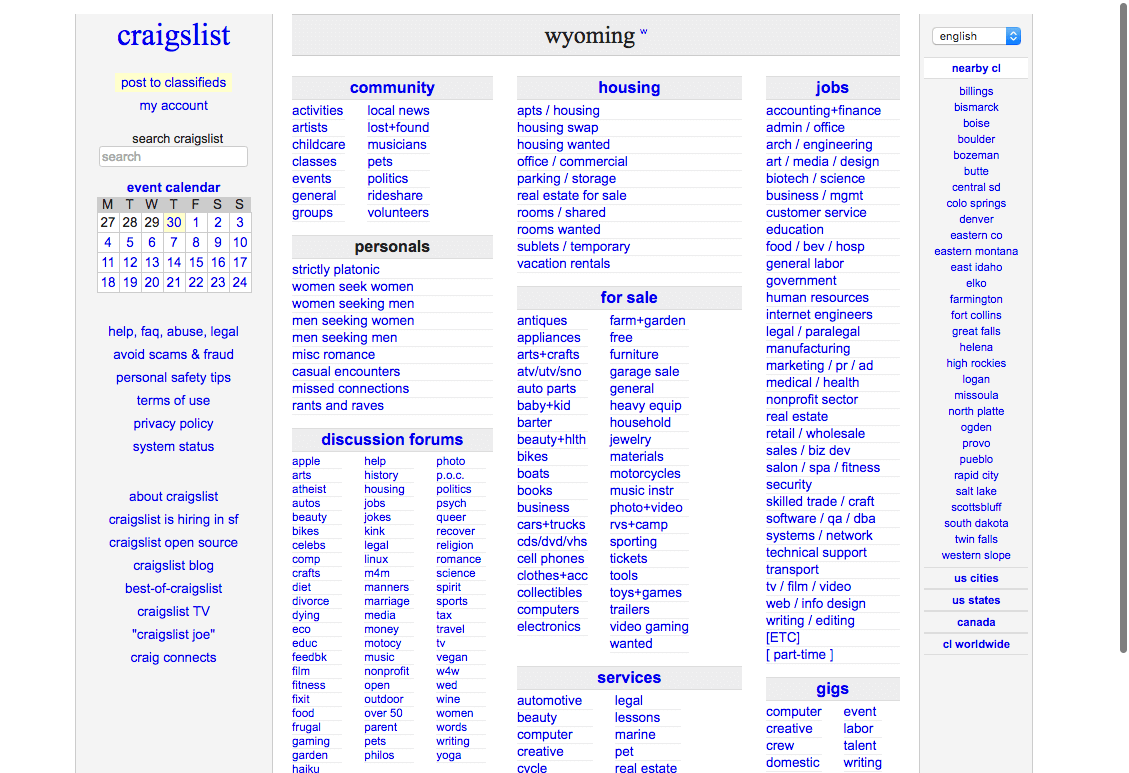
Task: Open the privacy policy
Action: [172, 423]
